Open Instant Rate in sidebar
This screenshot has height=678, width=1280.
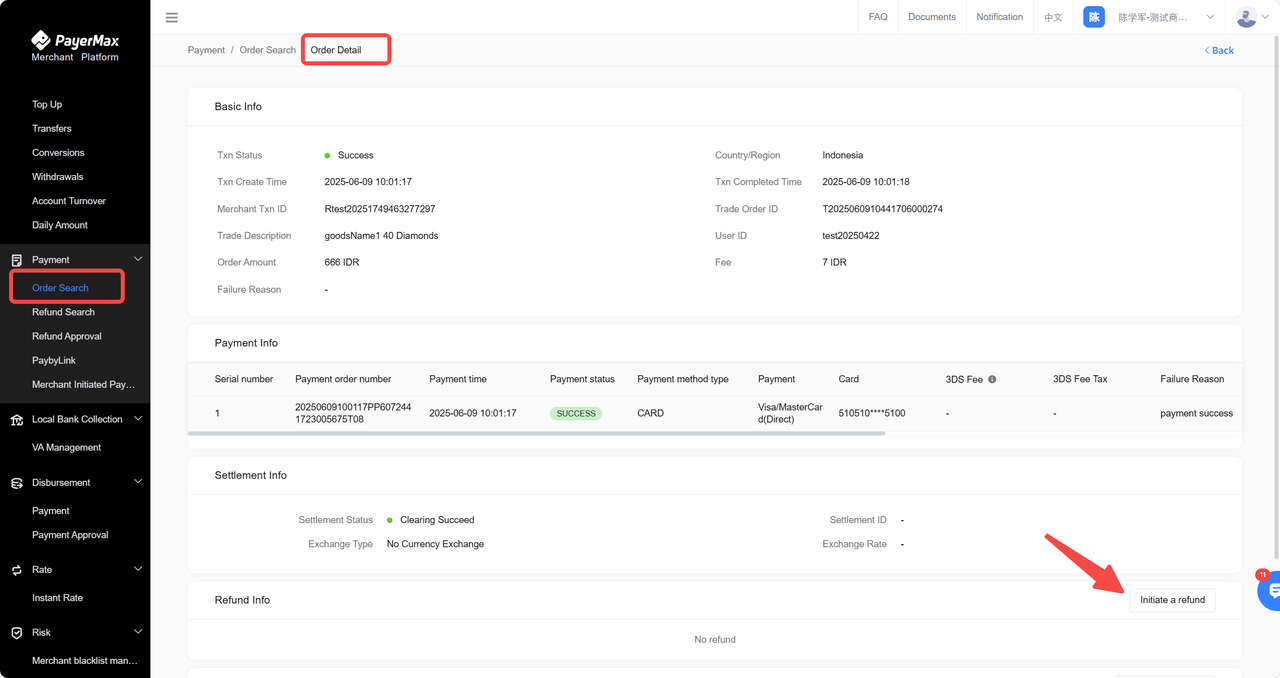click(57, 598)
